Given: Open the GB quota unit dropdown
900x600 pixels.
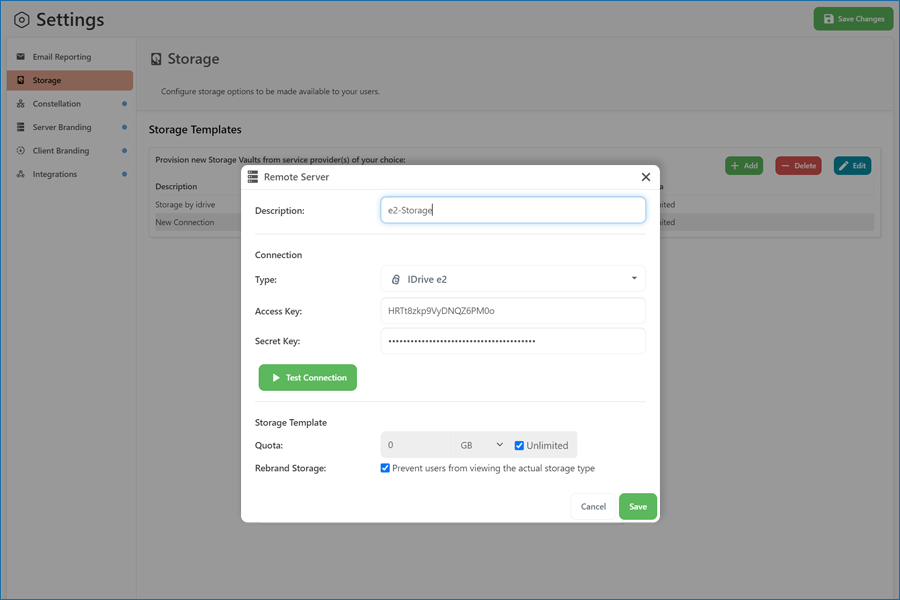Looking at the screenshot, I should [x=481, y=445].
